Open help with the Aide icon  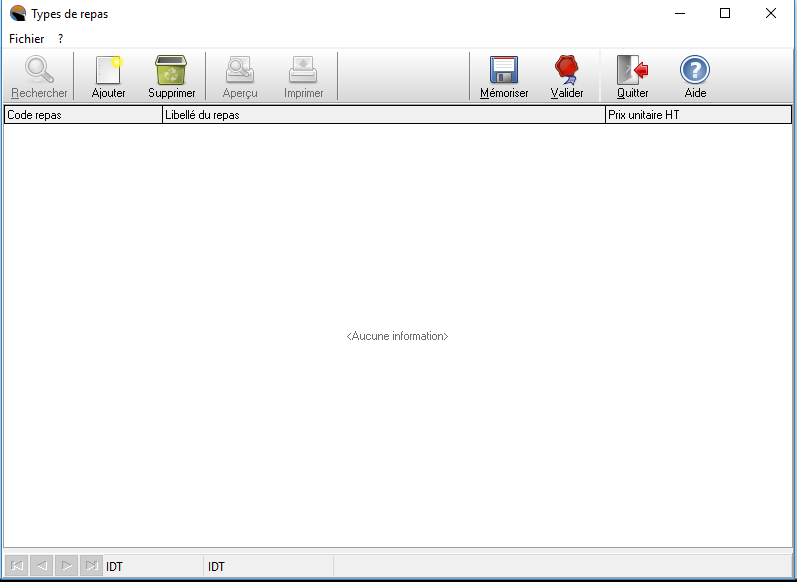tap(695, 71)
